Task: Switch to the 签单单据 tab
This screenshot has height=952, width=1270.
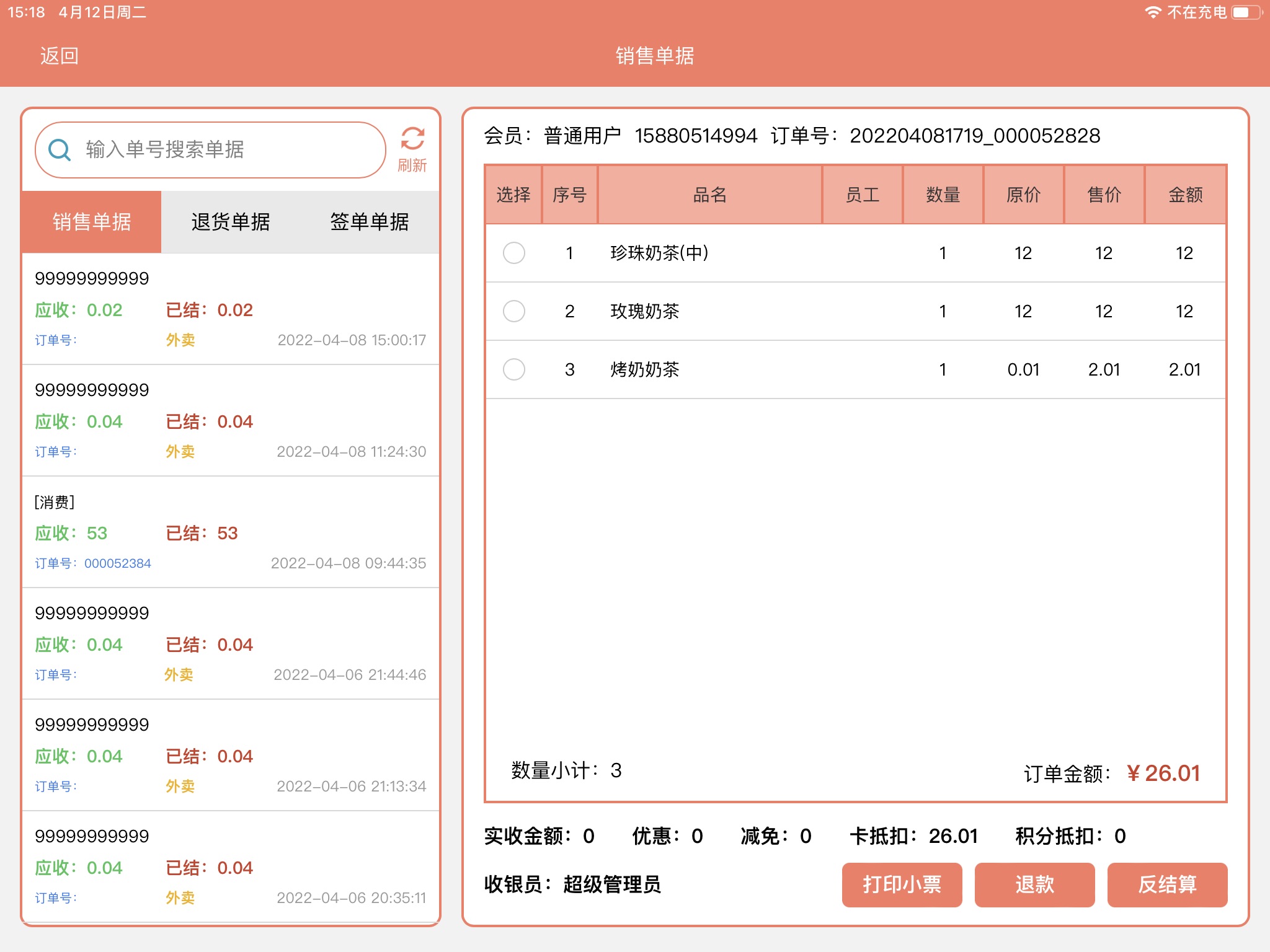Action: pos(370,222)
